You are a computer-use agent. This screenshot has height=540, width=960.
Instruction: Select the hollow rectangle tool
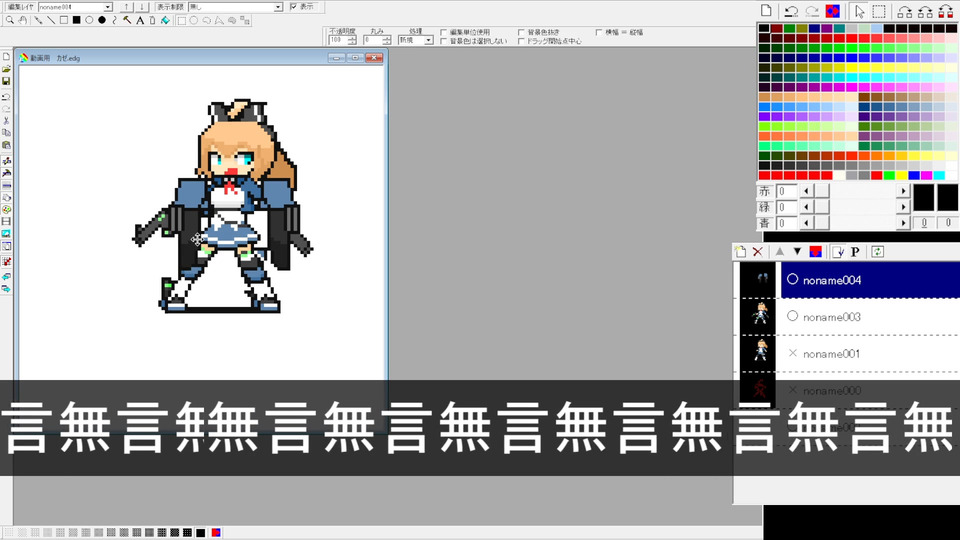point(64,20)
